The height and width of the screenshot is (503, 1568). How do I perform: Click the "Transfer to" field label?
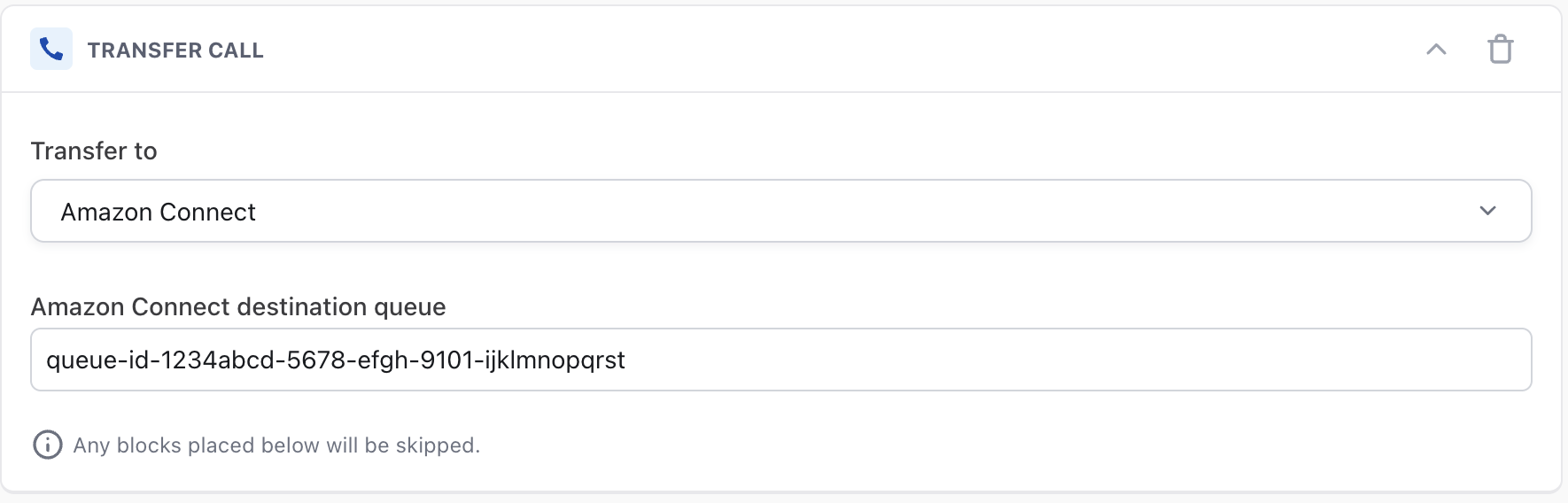[x=94, y=151]
